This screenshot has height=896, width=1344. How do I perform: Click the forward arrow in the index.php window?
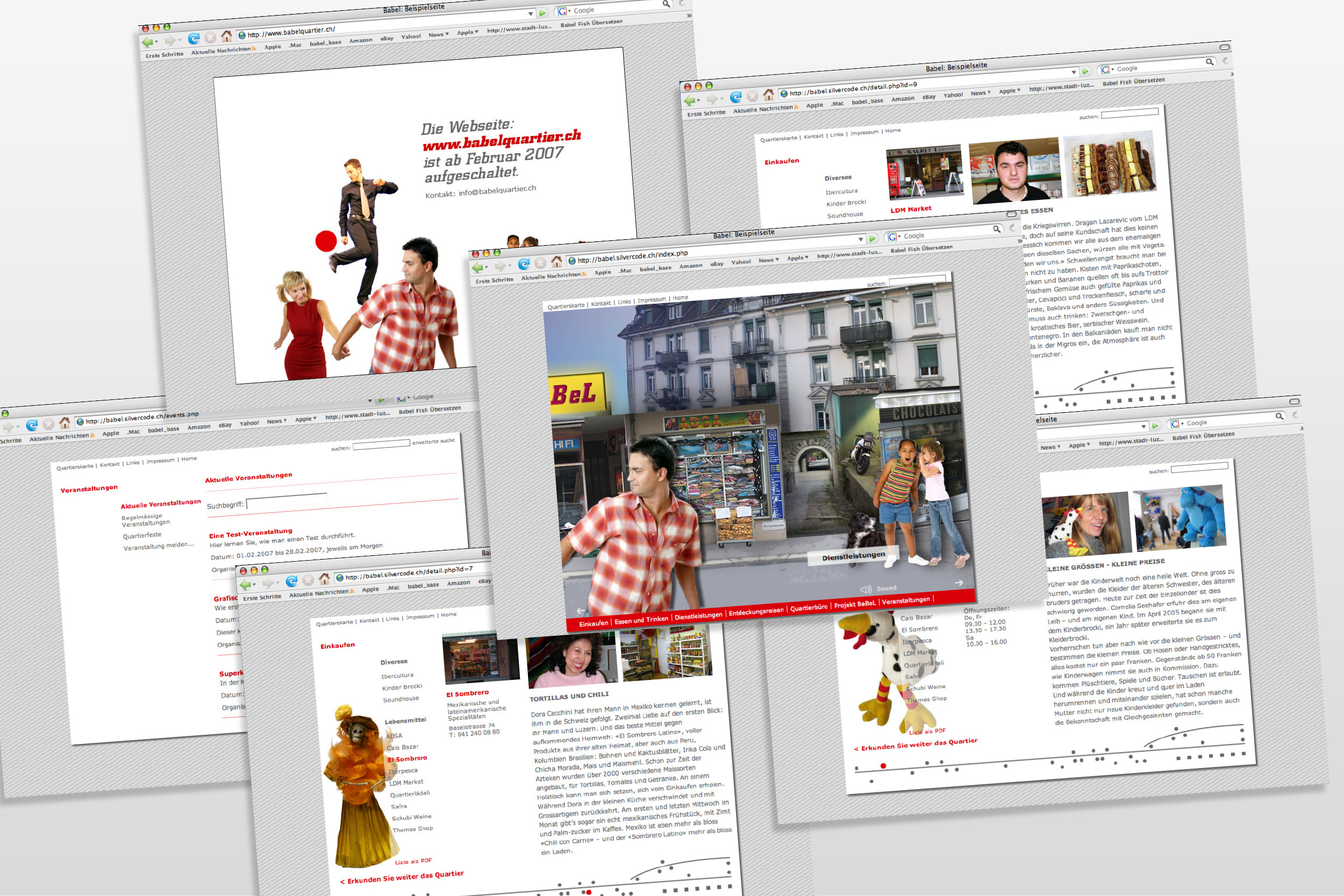click(501, 266)
